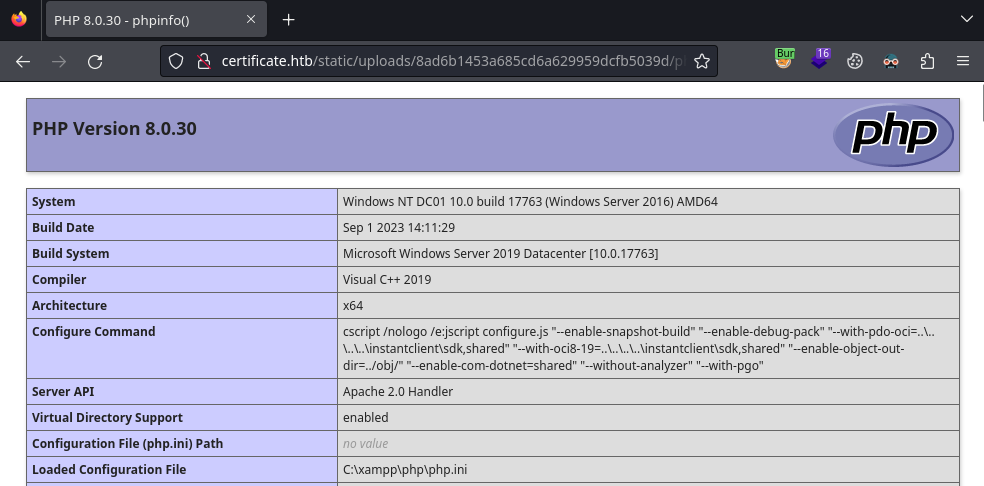Open the tracking protection shield icon
Viewport: 984px width, 486px height.
[176, 61]
